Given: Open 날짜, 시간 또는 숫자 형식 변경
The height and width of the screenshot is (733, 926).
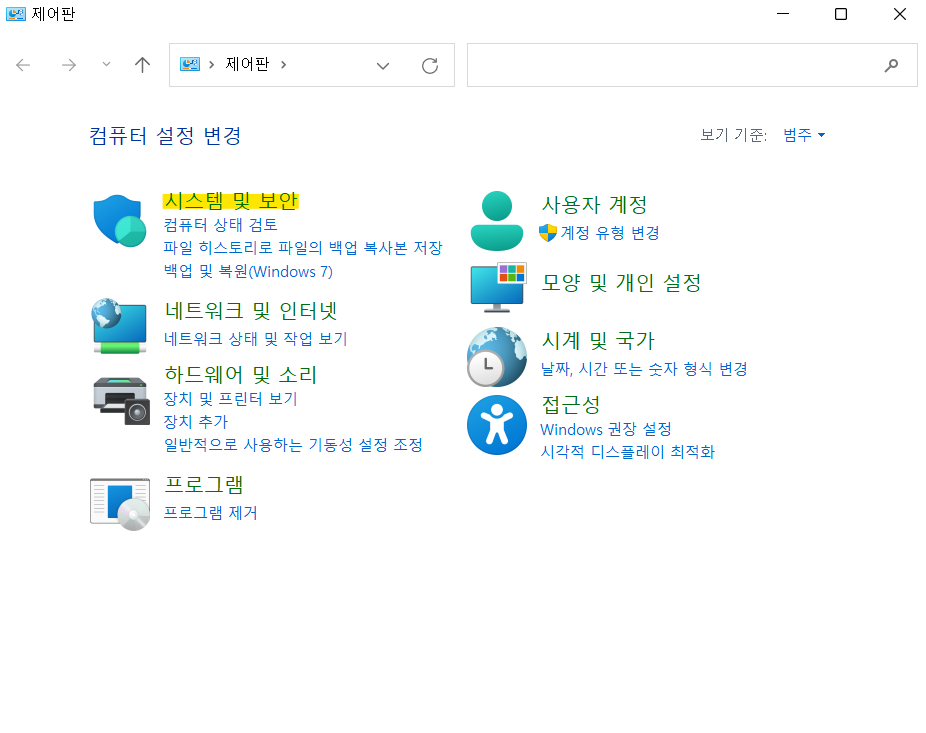Looking at the screenshot, I should (x=644, y=369).
